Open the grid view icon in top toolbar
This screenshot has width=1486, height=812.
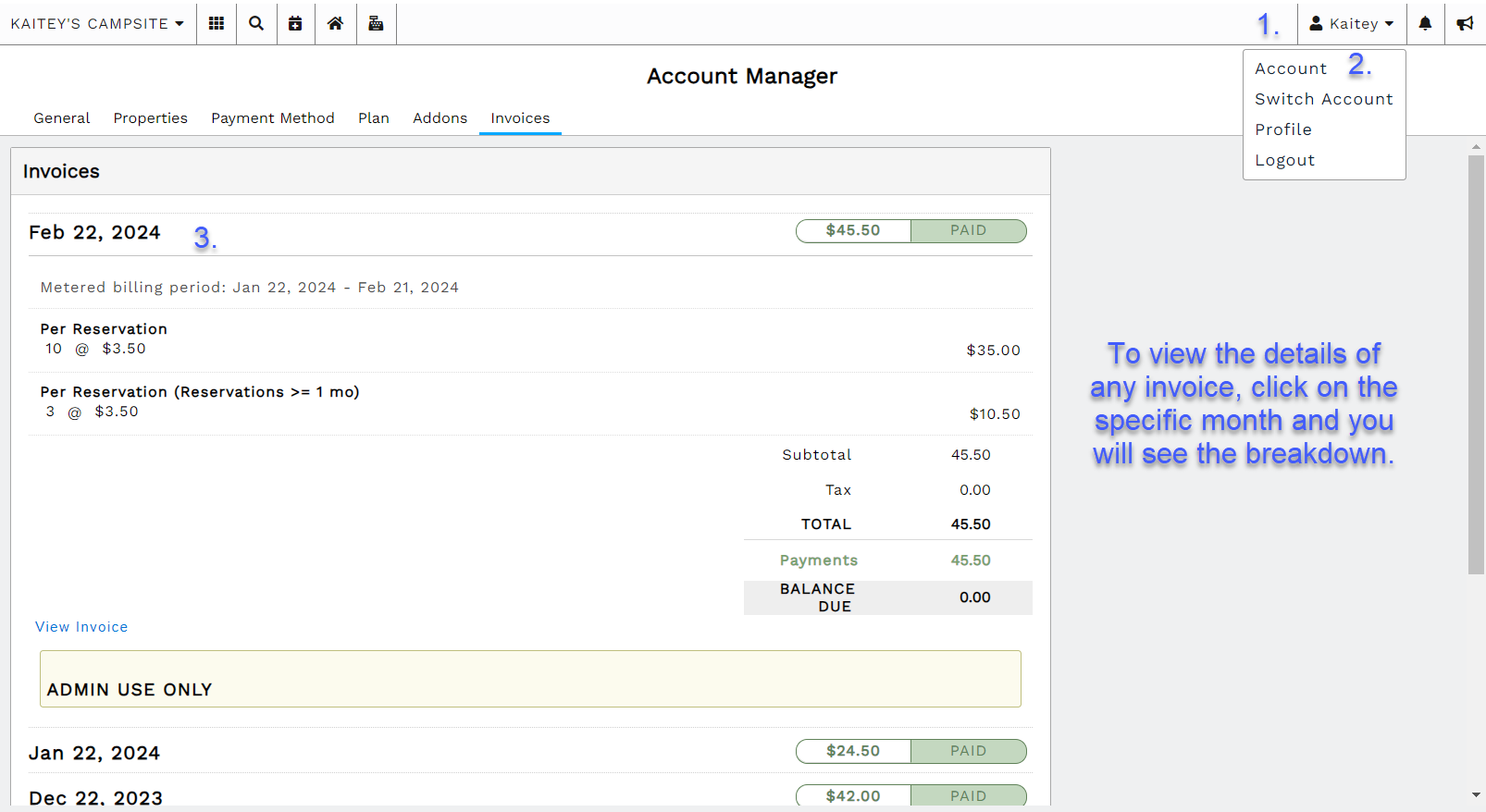(217, 23)
